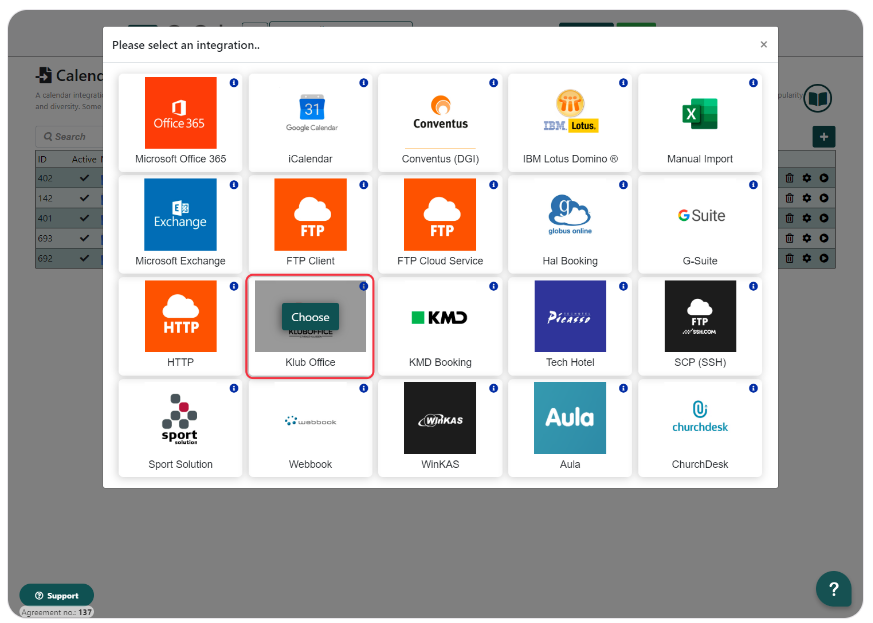Click the green plus add-integration button
The image size is (873, 623).
823,137
